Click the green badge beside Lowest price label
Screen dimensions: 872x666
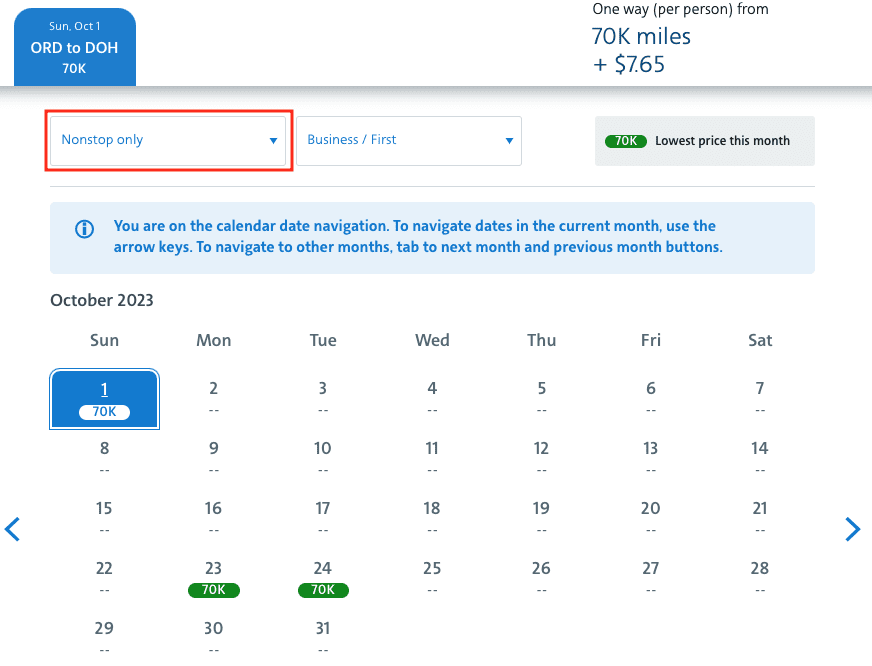(625, 141)
